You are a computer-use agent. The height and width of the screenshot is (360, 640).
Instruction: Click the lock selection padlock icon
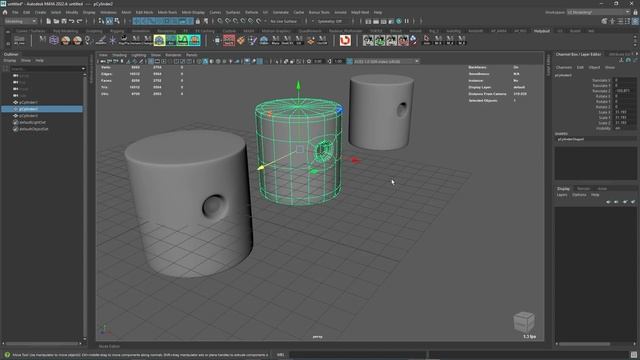point(198,21)
